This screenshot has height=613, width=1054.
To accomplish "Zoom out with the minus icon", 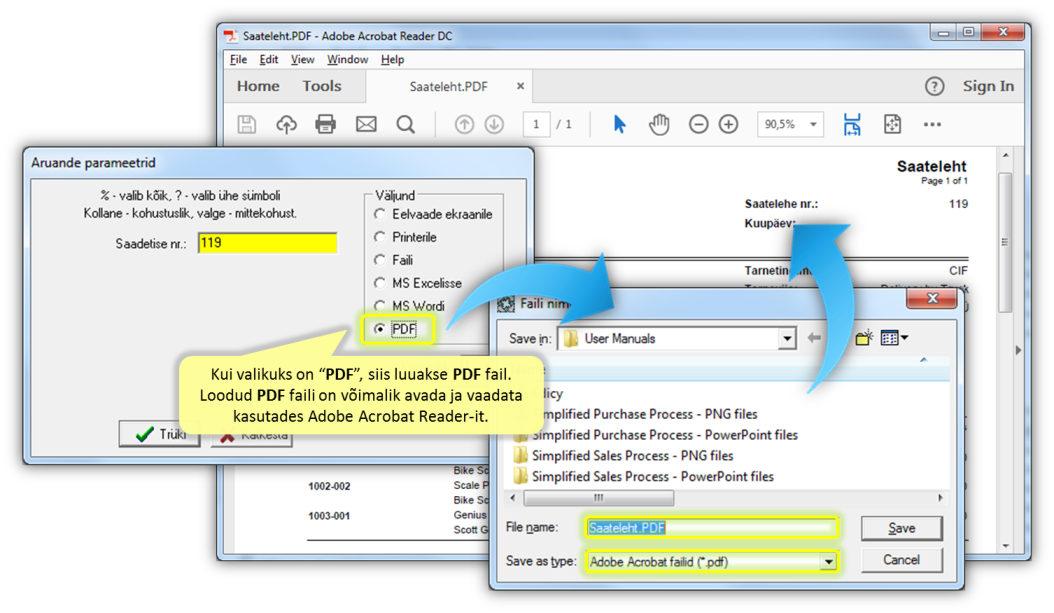I will coord(698,124).
